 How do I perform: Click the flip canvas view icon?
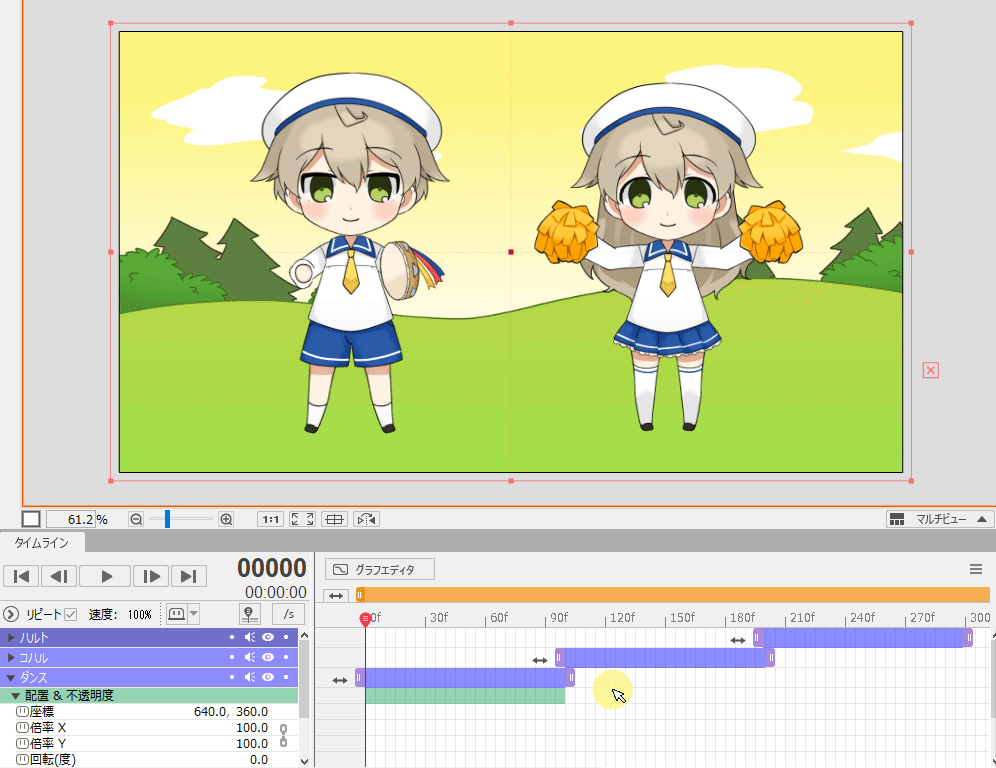(x=367, y=519)
